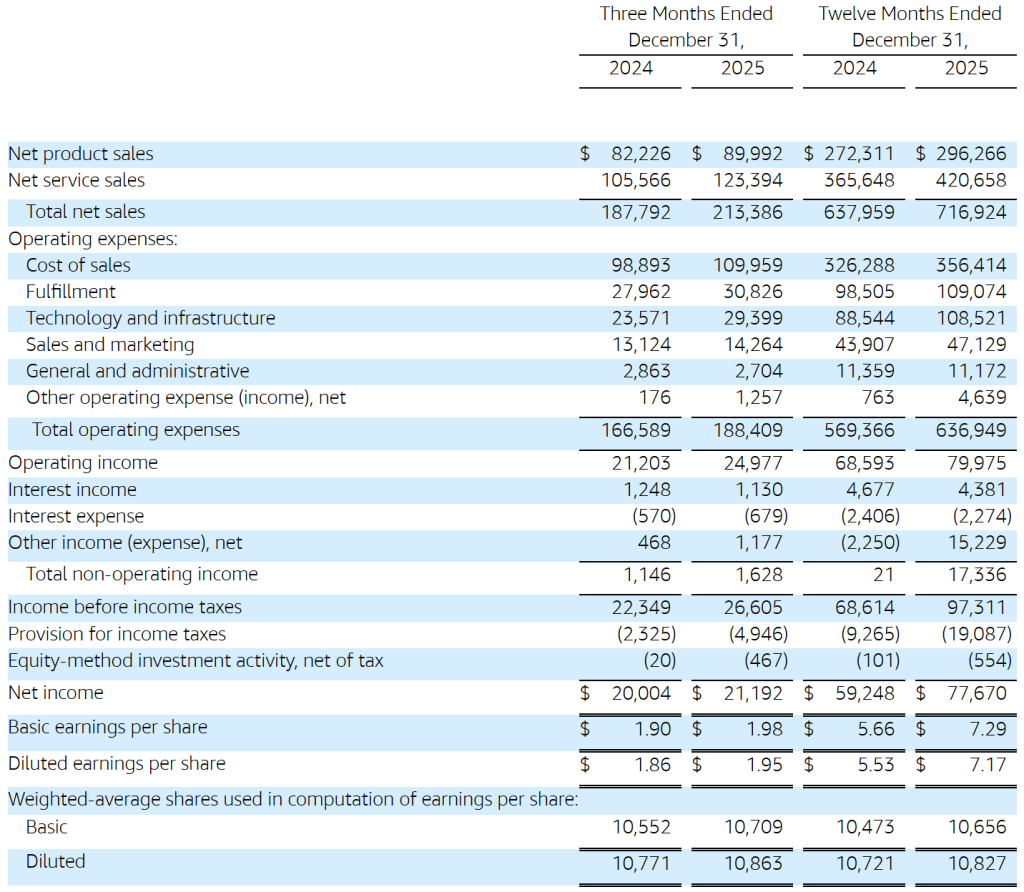Screen dimensions: 1024x892
Task: Select the 716,924 total net sales value
Action: [970, 212]
